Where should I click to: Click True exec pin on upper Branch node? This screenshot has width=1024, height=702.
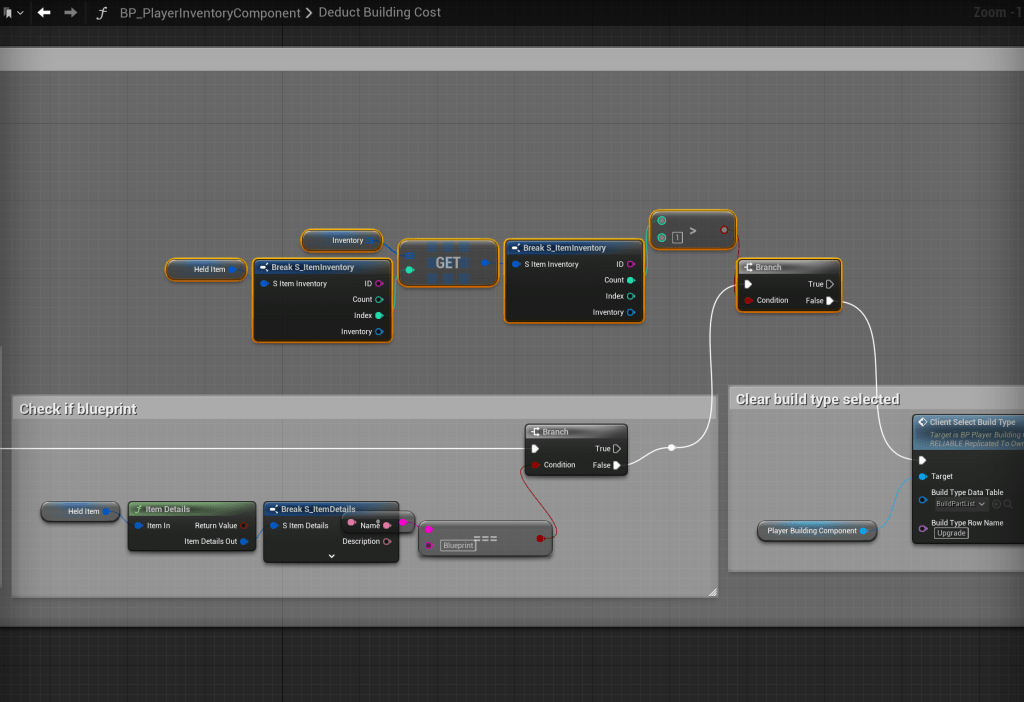(829, 284)
